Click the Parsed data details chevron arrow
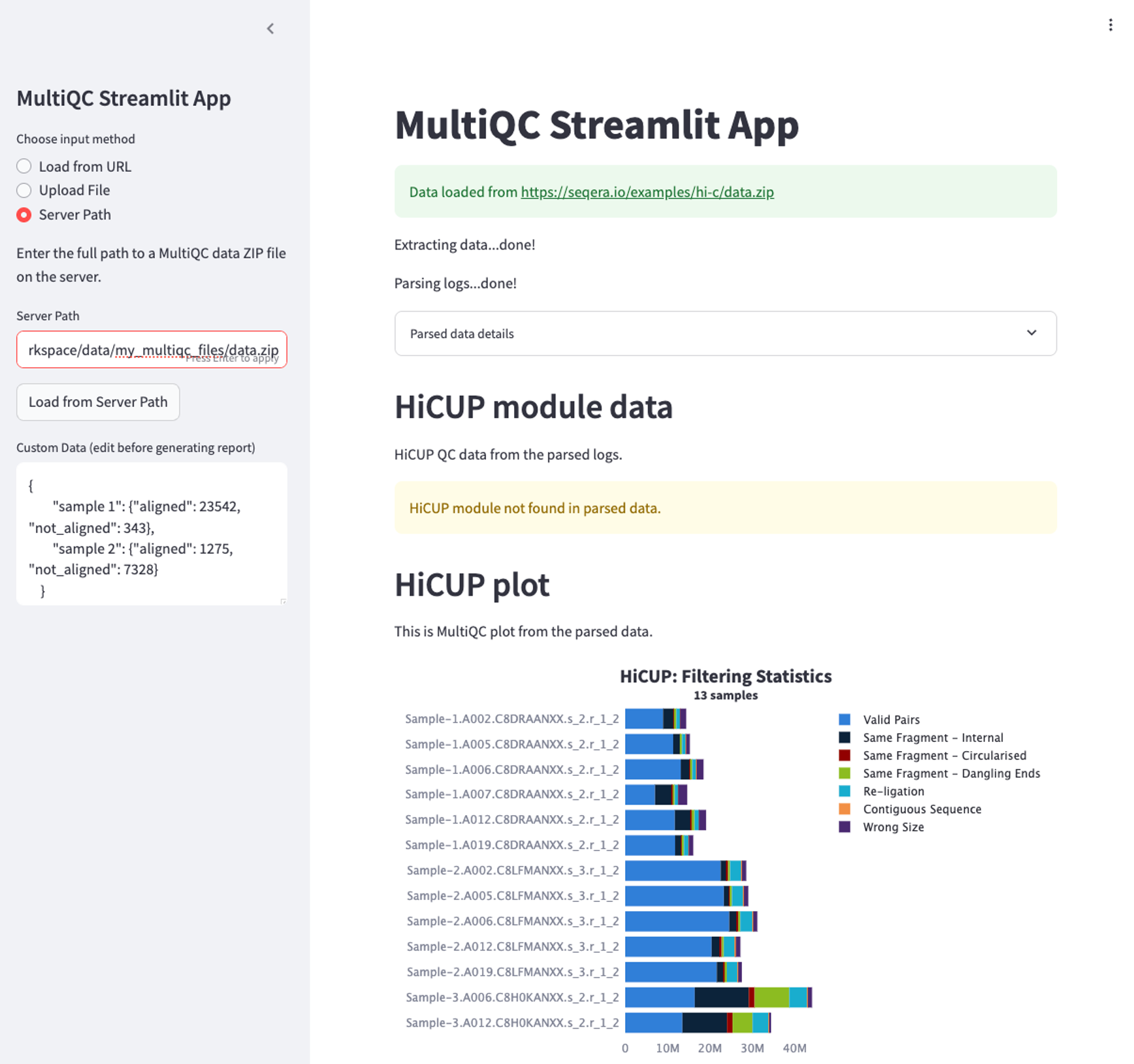The width and height of the screenshot is (1134, 1064). pos(1031,333)
